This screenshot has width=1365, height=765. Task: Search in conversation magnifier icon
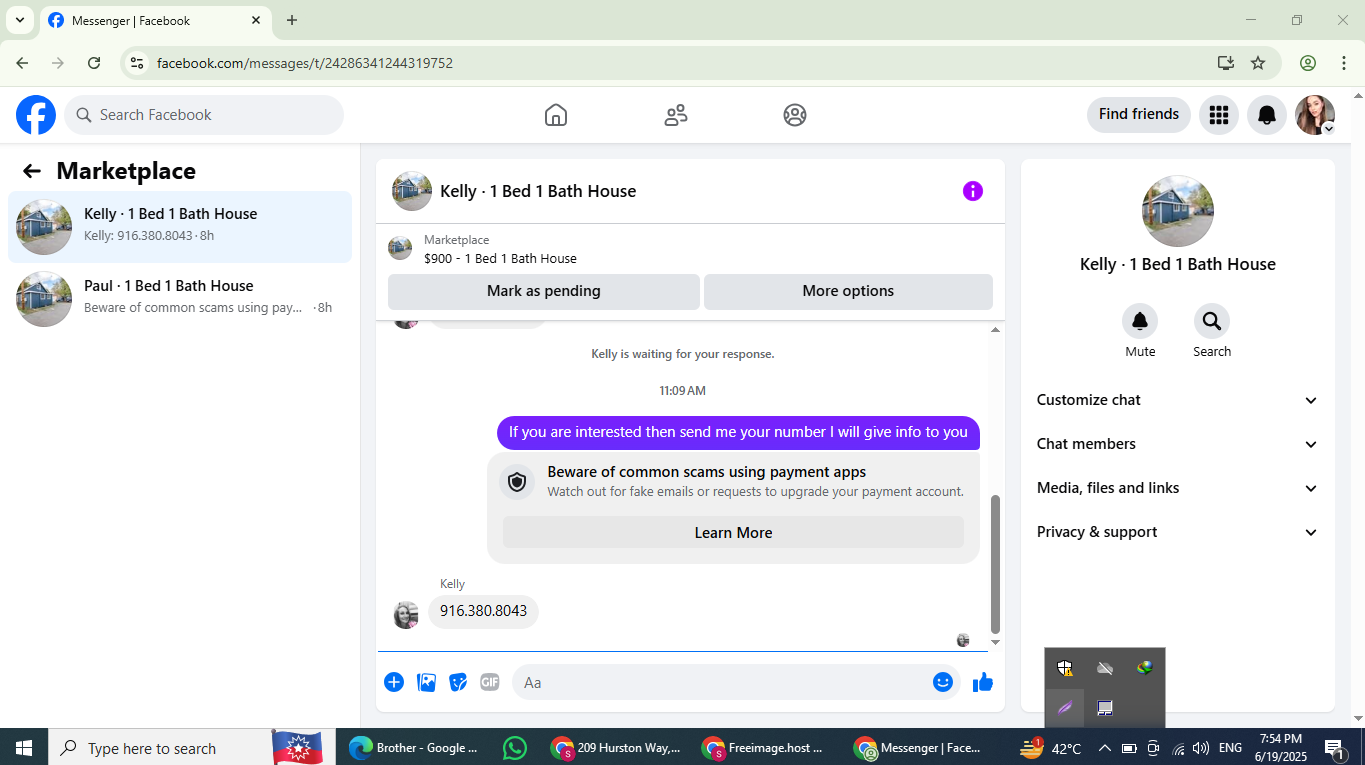tap(1212, 321)
